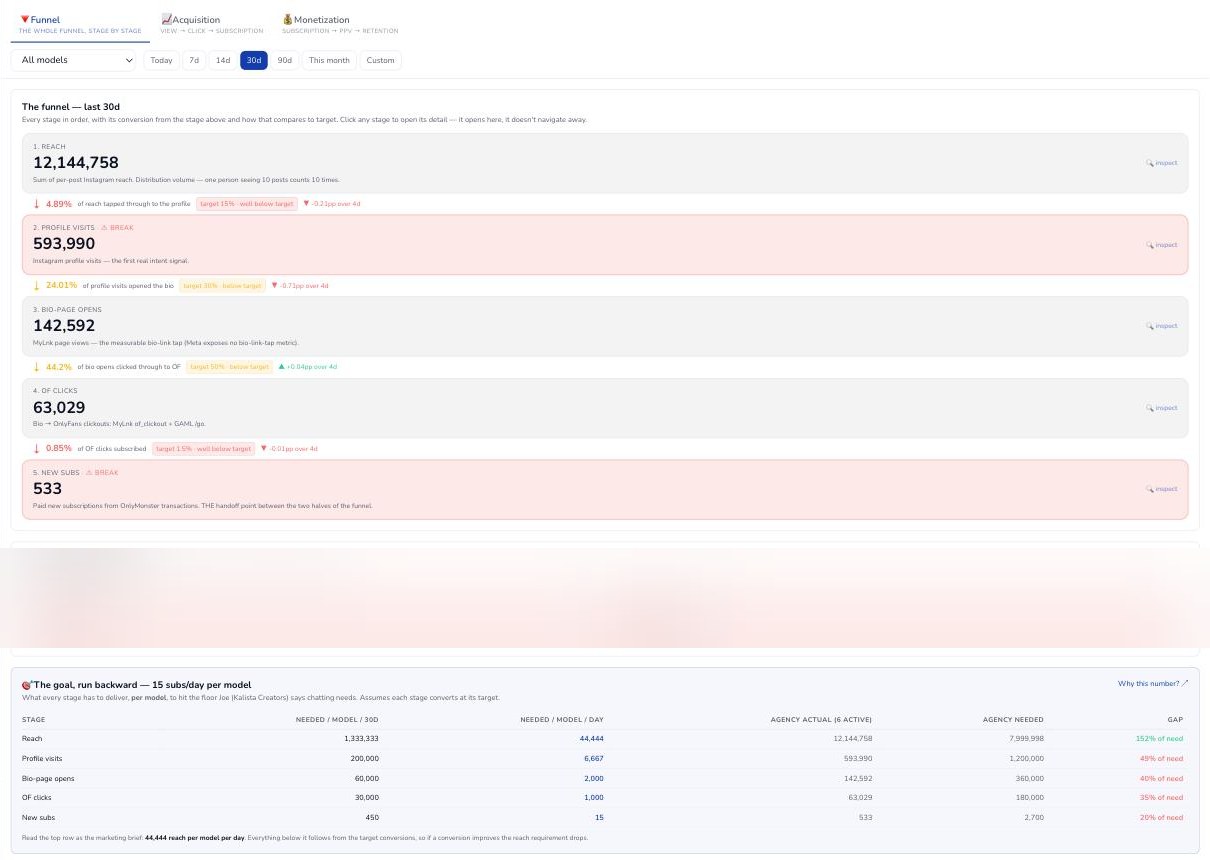Click the target 15% well below target badge
Screen dimensions: 1210x860
[x=246, y=204]
